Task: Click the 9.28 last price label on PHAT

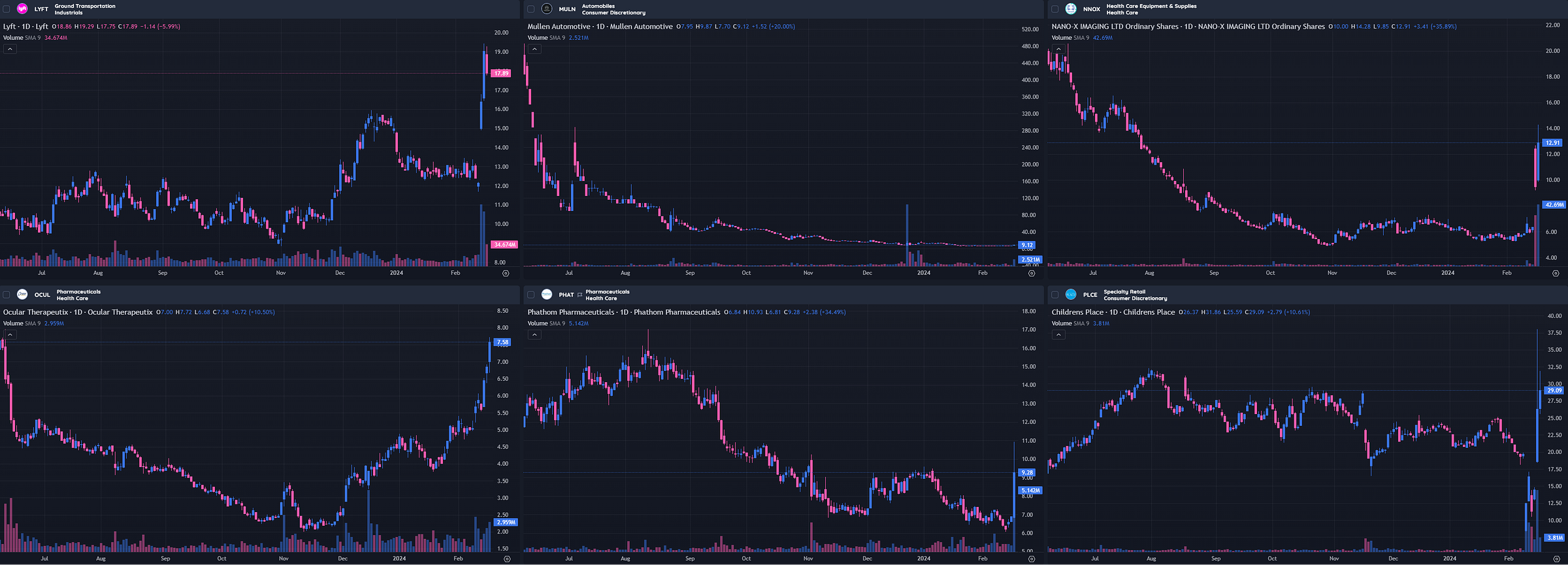Action: click(1027, 472)
